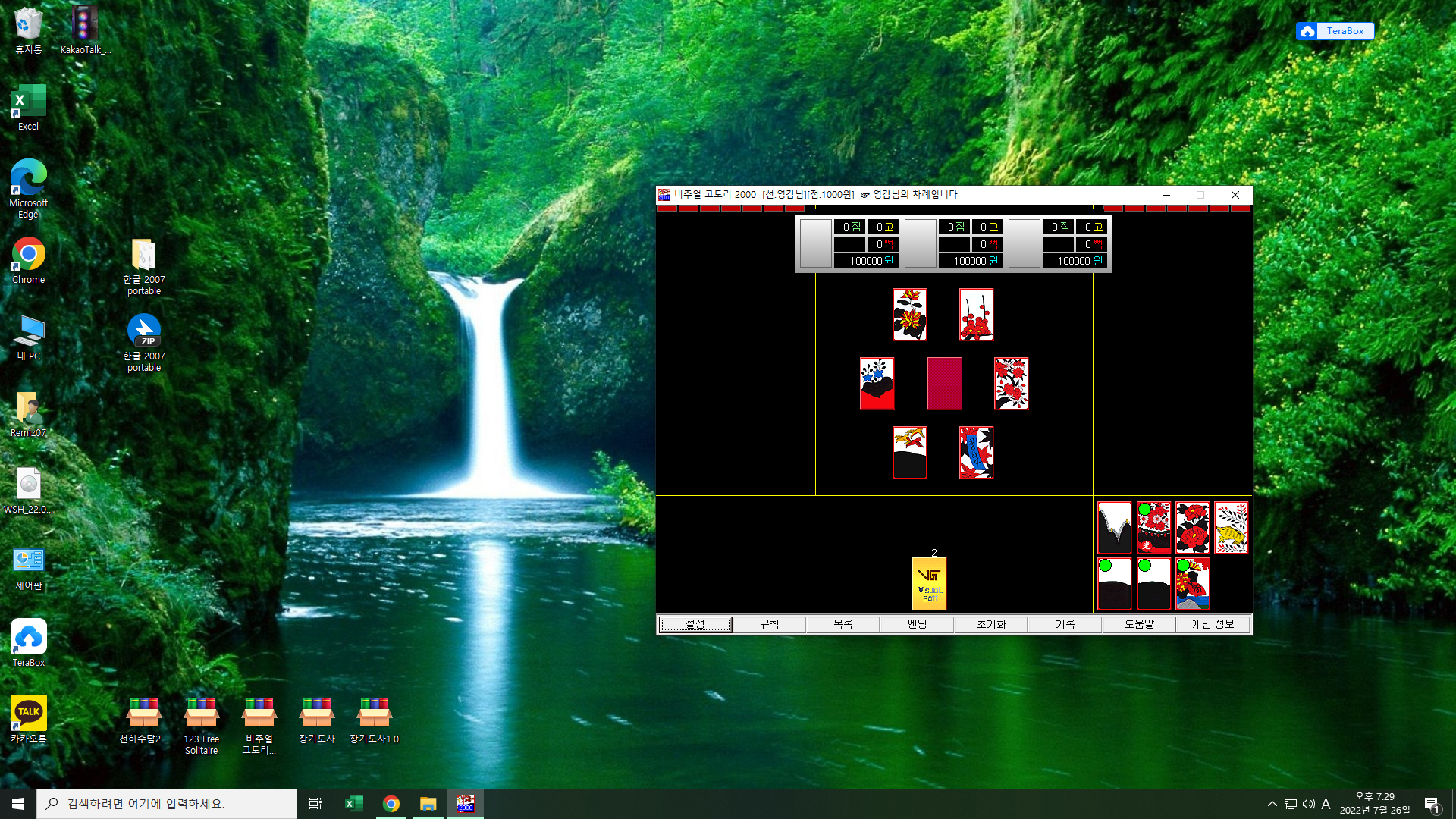Viewport: 1456px width, 819px height.
Task: Play the yellow boar bush clover card
Action: (1231, 528)
